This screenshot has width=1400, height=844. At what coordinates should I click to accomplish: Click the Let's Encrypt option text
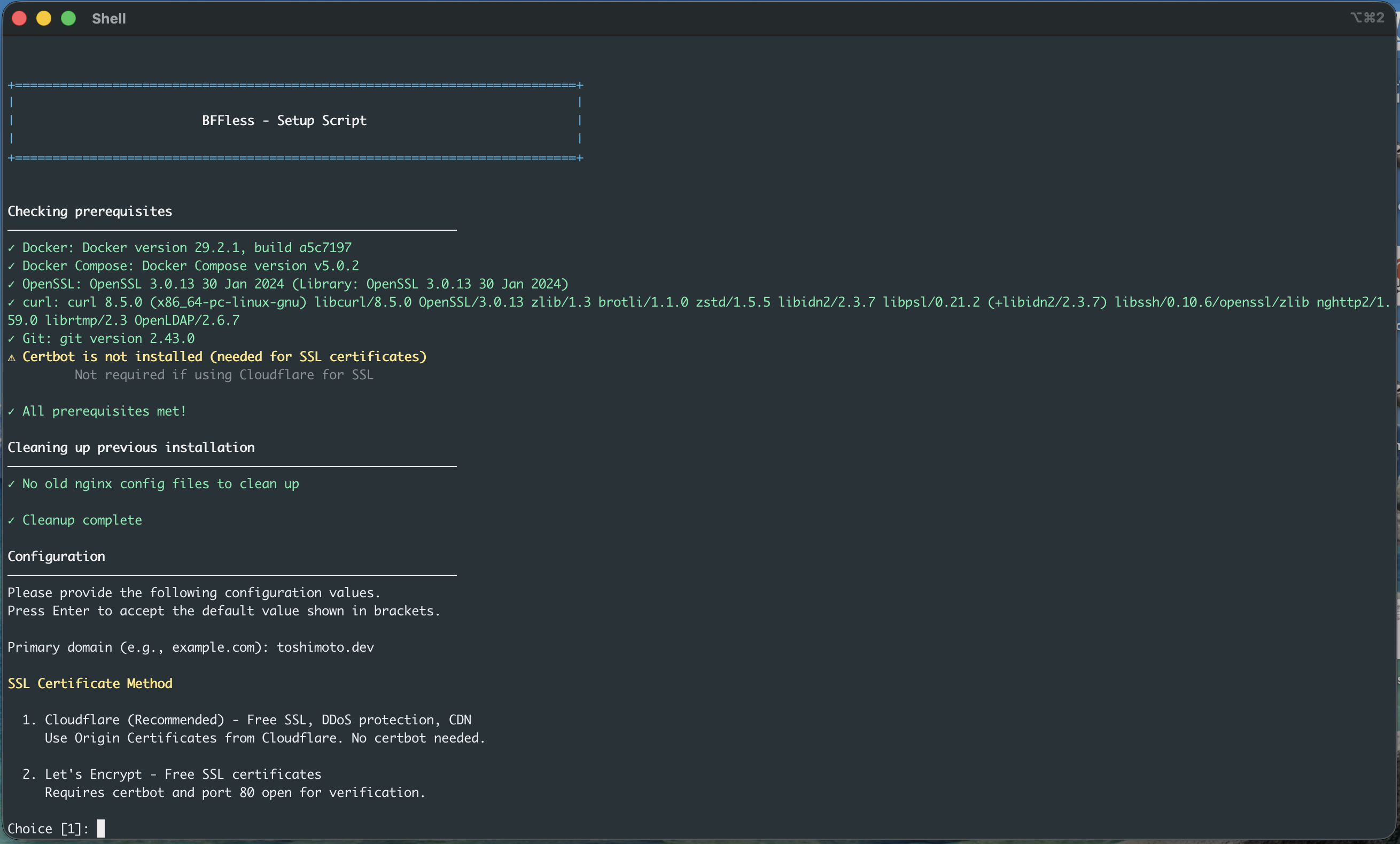coord(93,774)
